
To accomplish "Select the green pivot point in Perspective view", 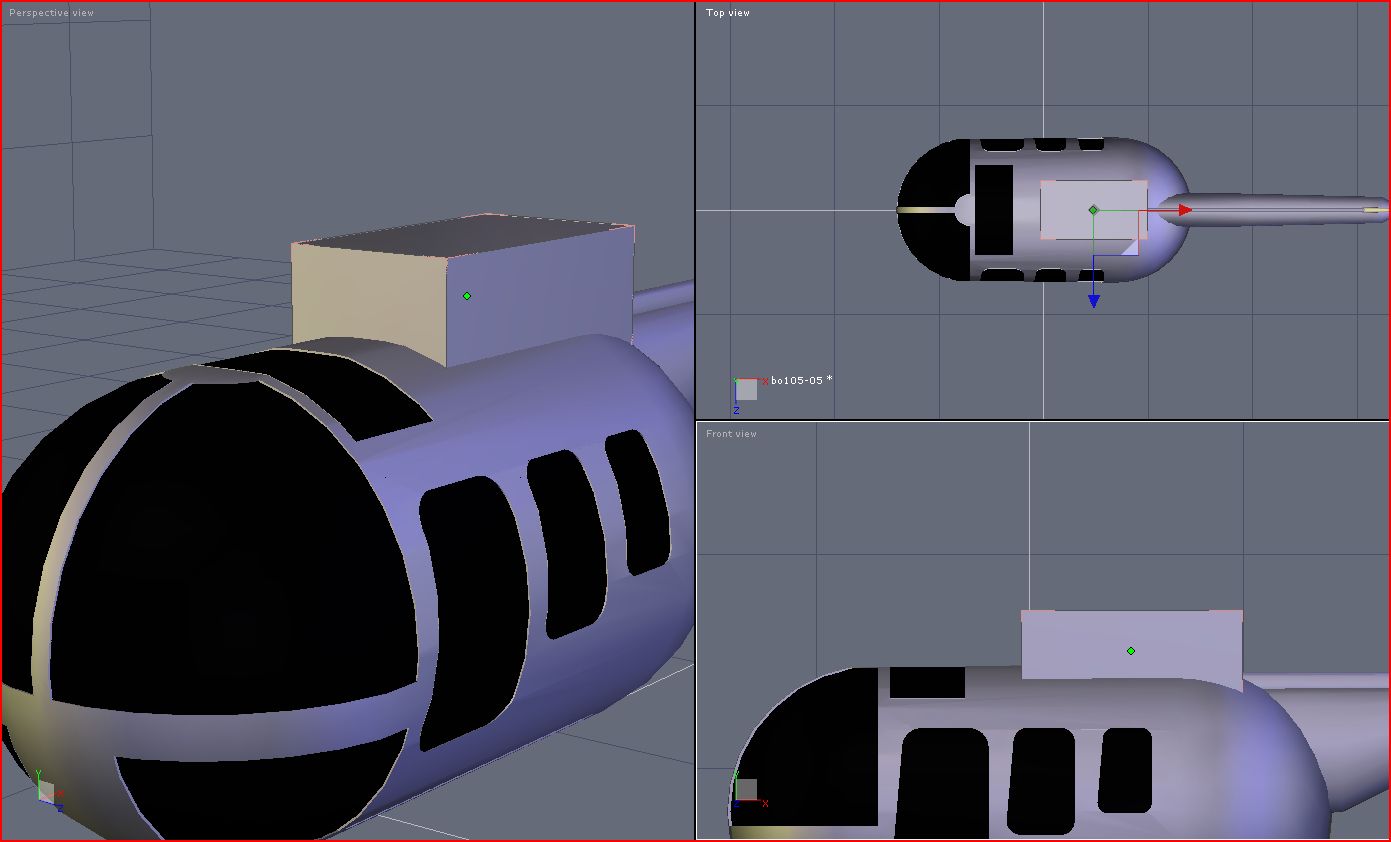I will coord(467,296).
